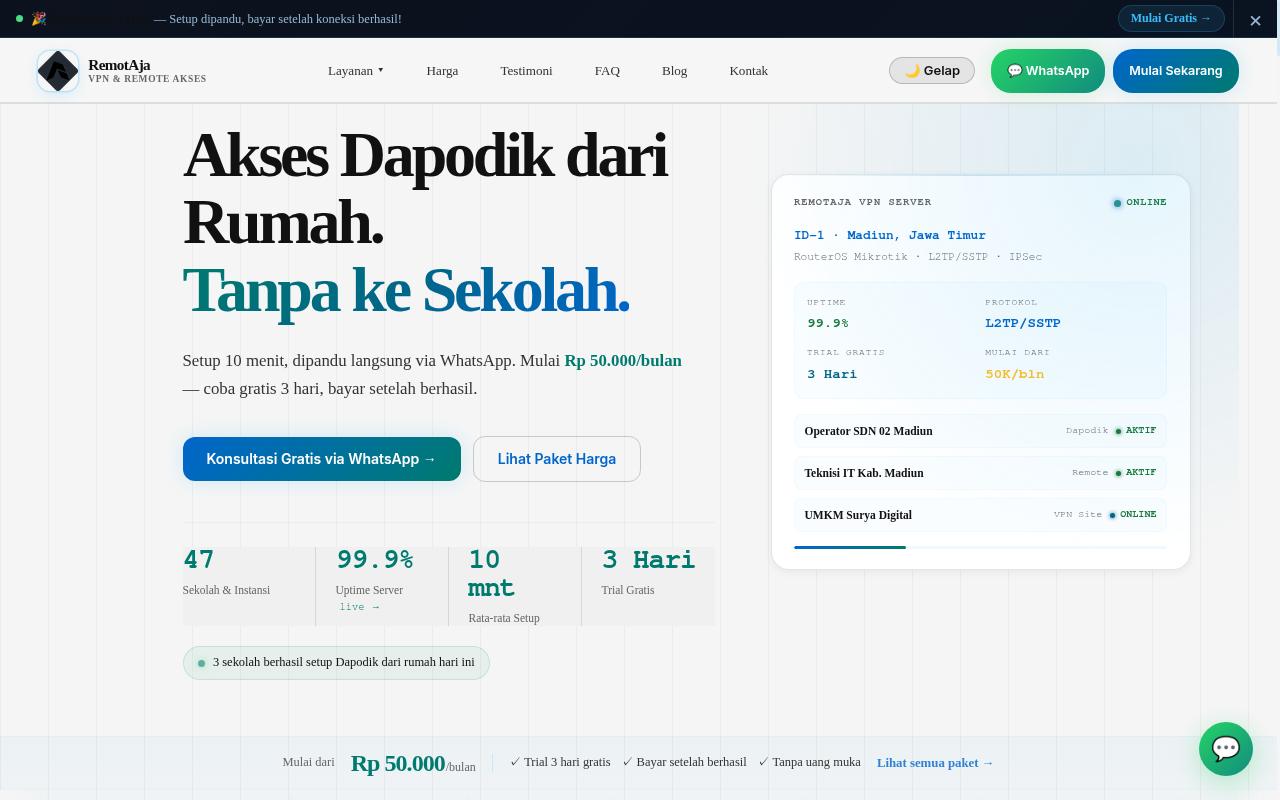The width and height of the screenshot is (1280, 800).
Task: Click the server card progress bar
Action: (980, 547)
